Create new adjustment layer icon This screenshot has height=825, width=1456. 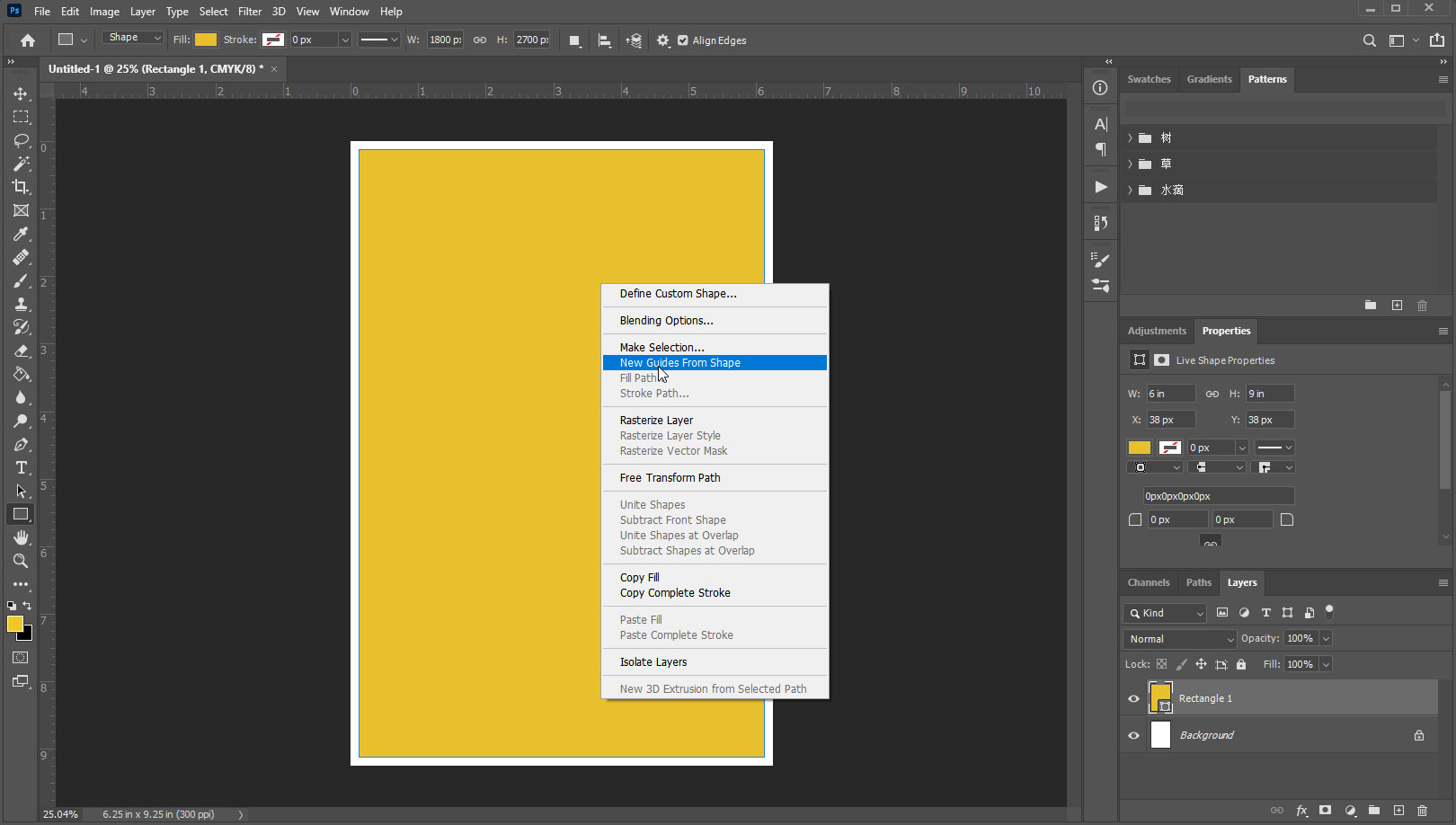(x=1350, y=810)
